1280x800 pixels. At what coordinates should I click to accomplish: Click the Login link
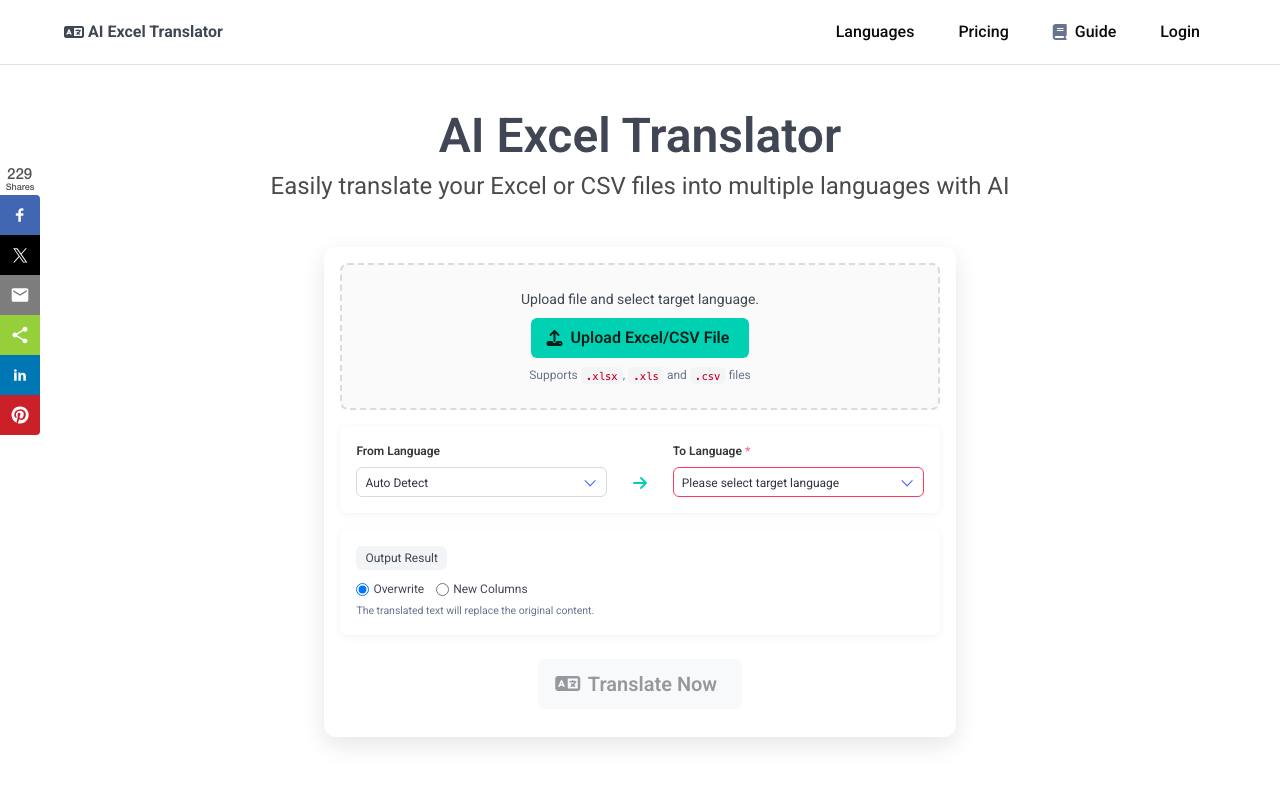[x=1180, y=32]
